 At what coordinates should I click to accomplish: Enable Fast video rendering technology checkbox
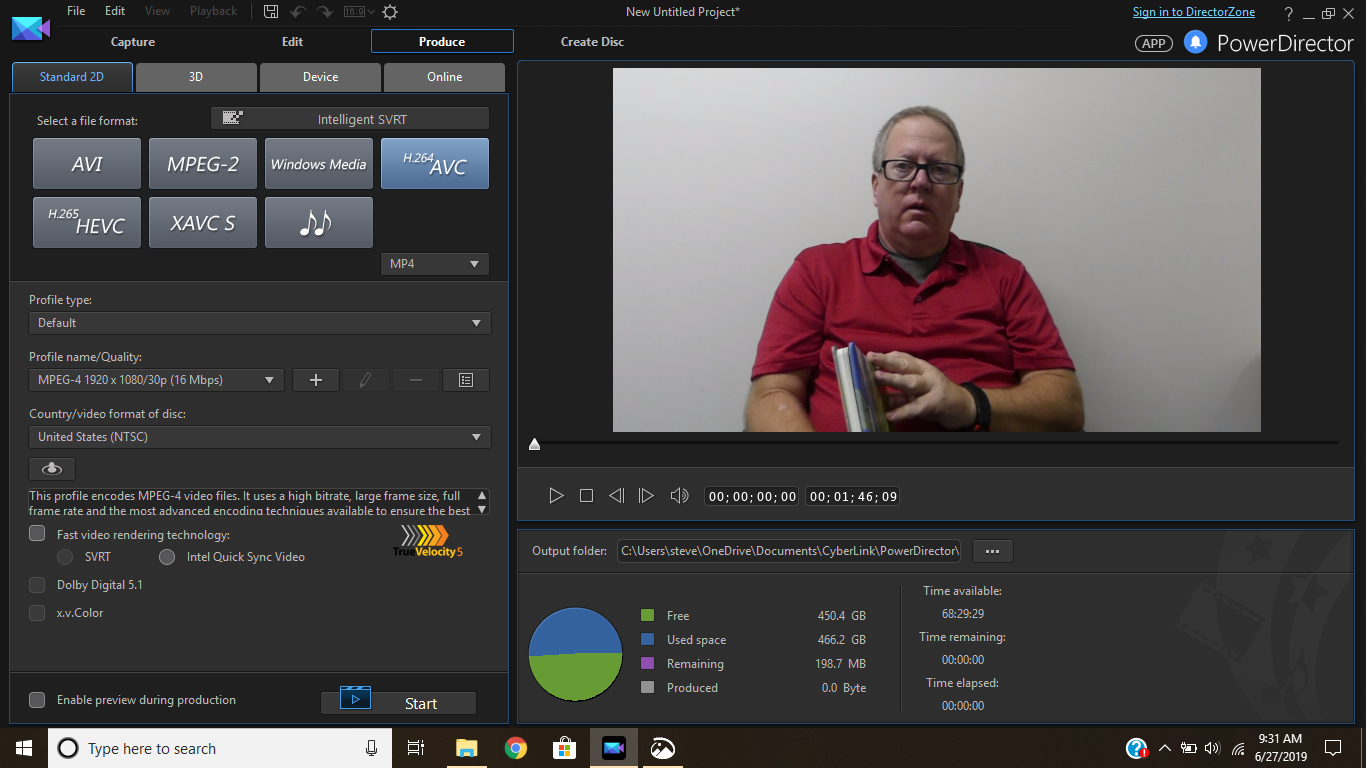pos(37,534)
